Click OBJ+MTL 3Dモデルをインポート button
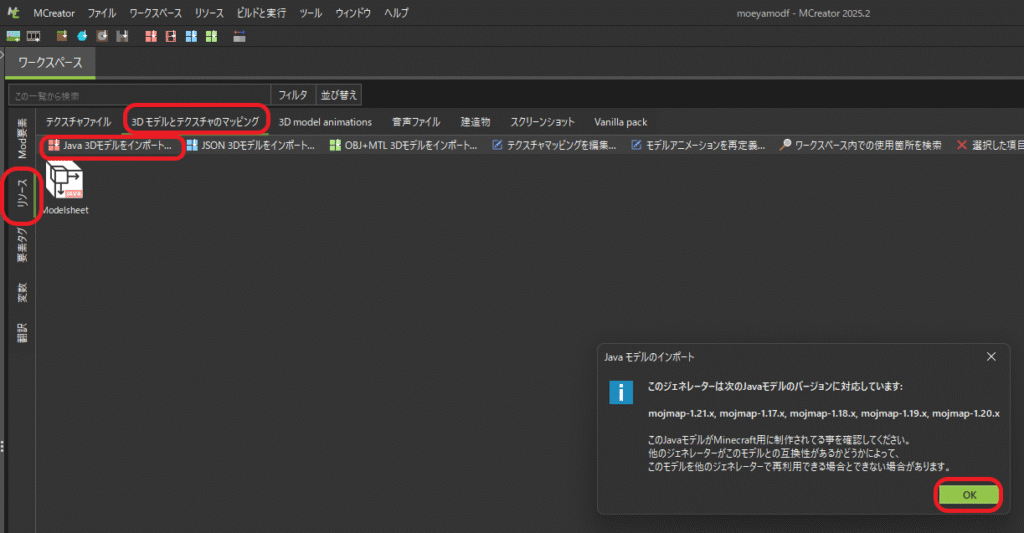 coord(404,145)
